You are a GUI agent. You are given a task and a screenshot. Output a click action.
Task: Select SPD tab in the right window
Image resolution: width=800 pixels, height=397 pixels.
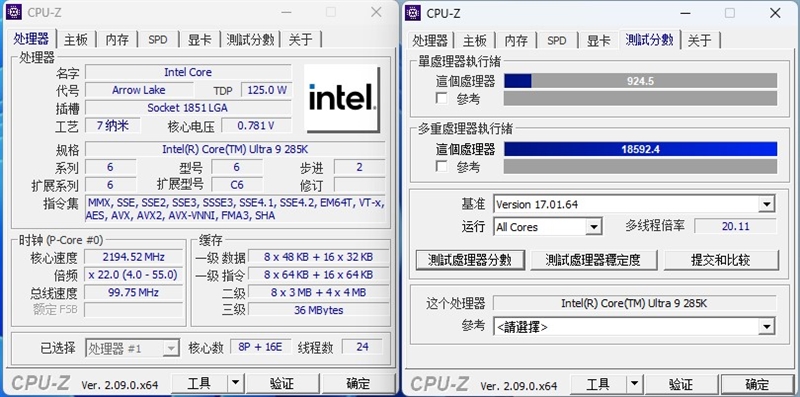[557, 40]
